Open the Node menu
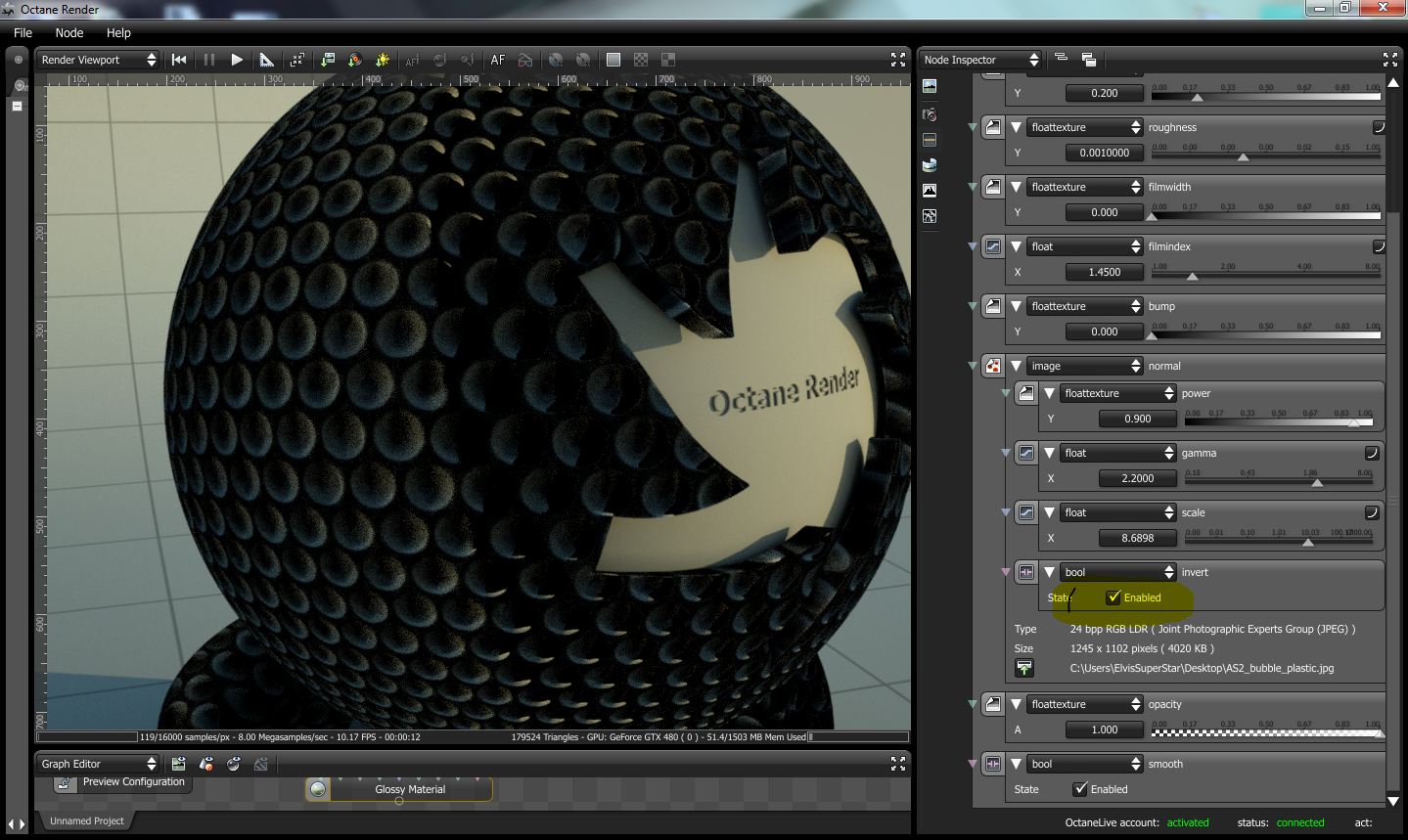The width and height of the screenshot is (1408, 840). pyautogui.click(x=69, y=32)
